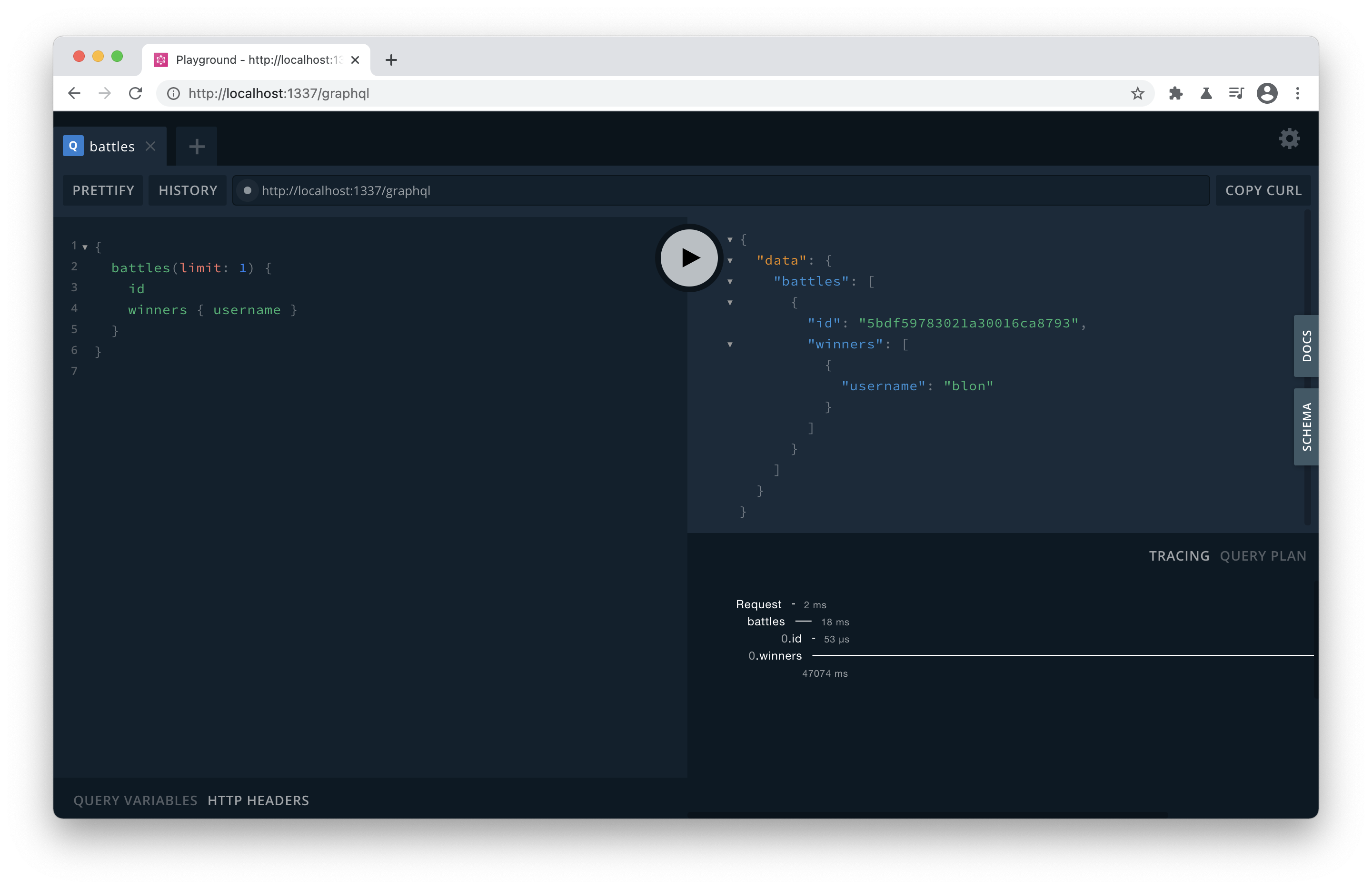Switch tracing view to QUERY PLAN
This screenshot has width=1372, height=889.
[x=1263, y=555]
